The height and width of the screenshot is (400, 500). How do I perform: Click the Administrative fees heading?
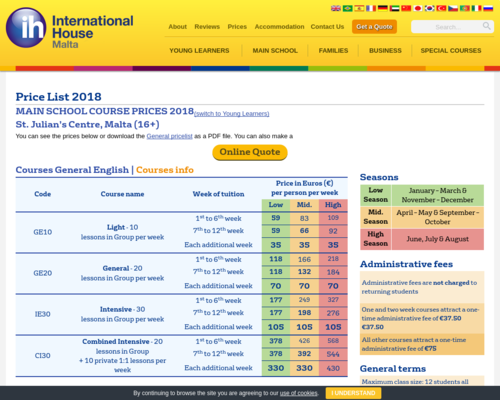tap(406, 264)
